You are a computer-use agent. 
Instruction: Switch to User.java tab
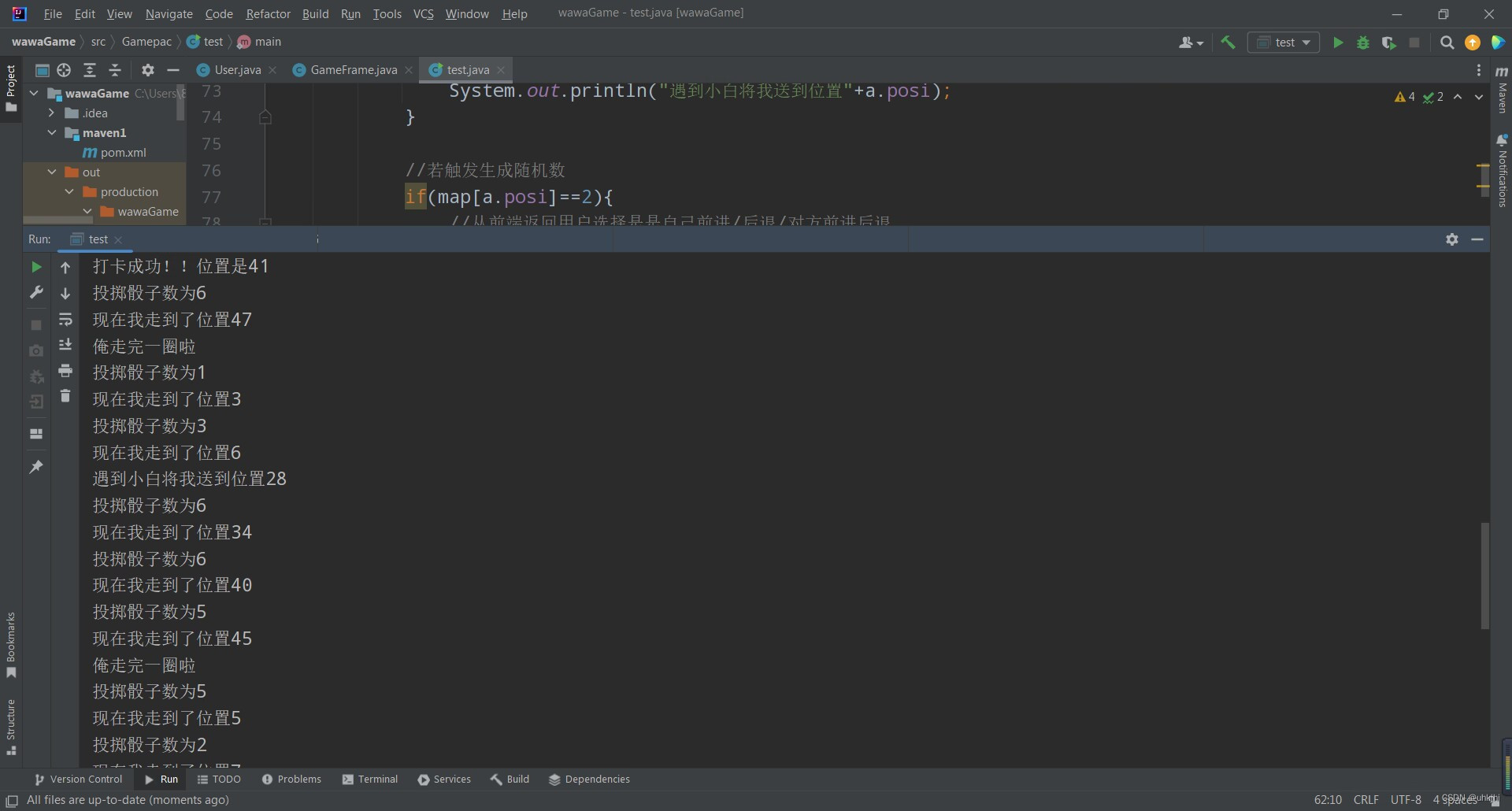238,70
